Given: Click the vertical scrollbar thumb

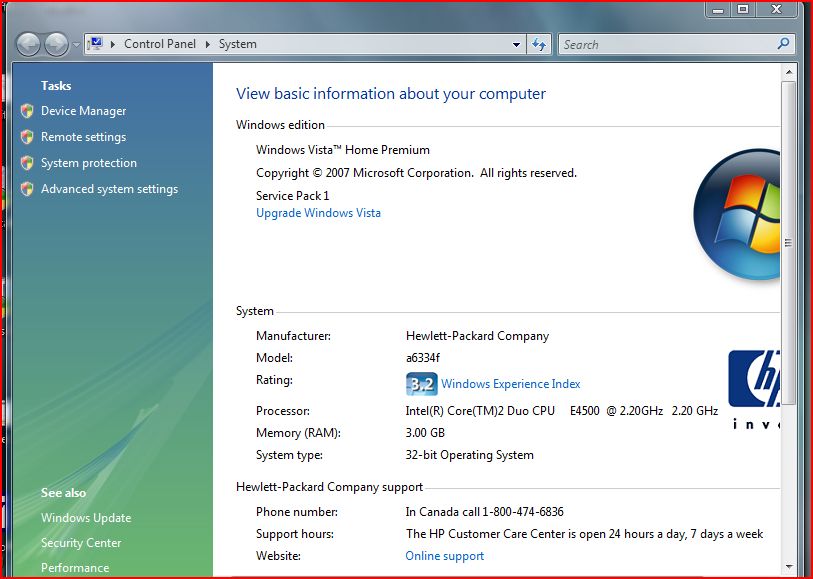Looking at the screenshot, I should 789,243.
